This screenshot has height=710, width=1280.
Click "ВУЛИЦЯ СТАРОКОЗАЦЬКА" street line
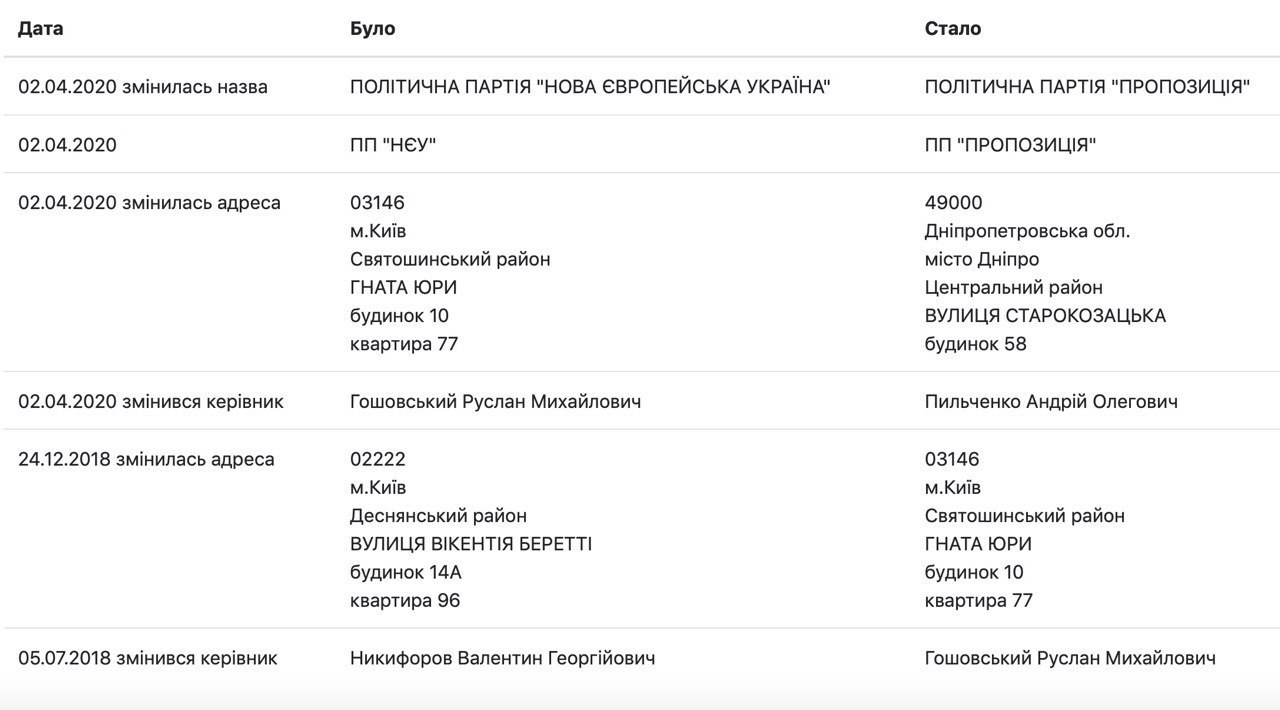1045,316
